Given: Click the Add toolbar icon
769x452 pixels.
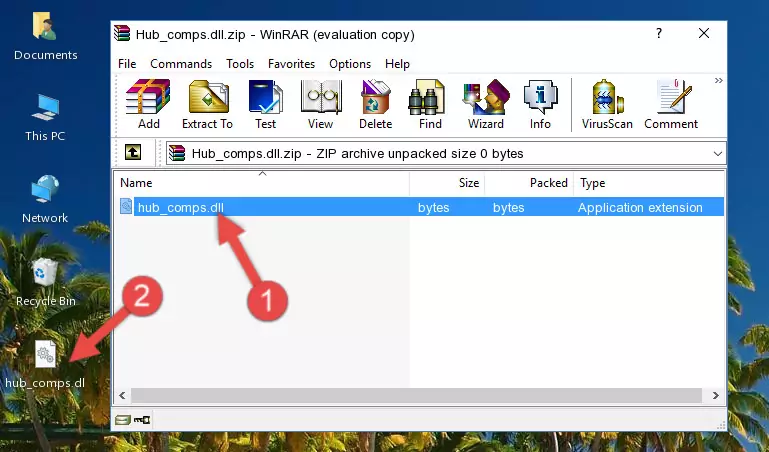Looking at the screenshot, I should (x=148, y=104).
